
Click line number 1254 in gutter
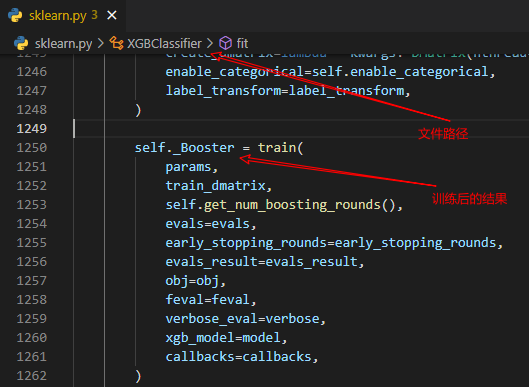pos(32,224)
